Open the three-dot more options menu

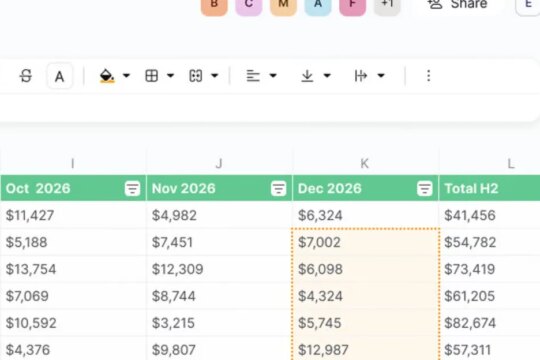tap(428, 75)
